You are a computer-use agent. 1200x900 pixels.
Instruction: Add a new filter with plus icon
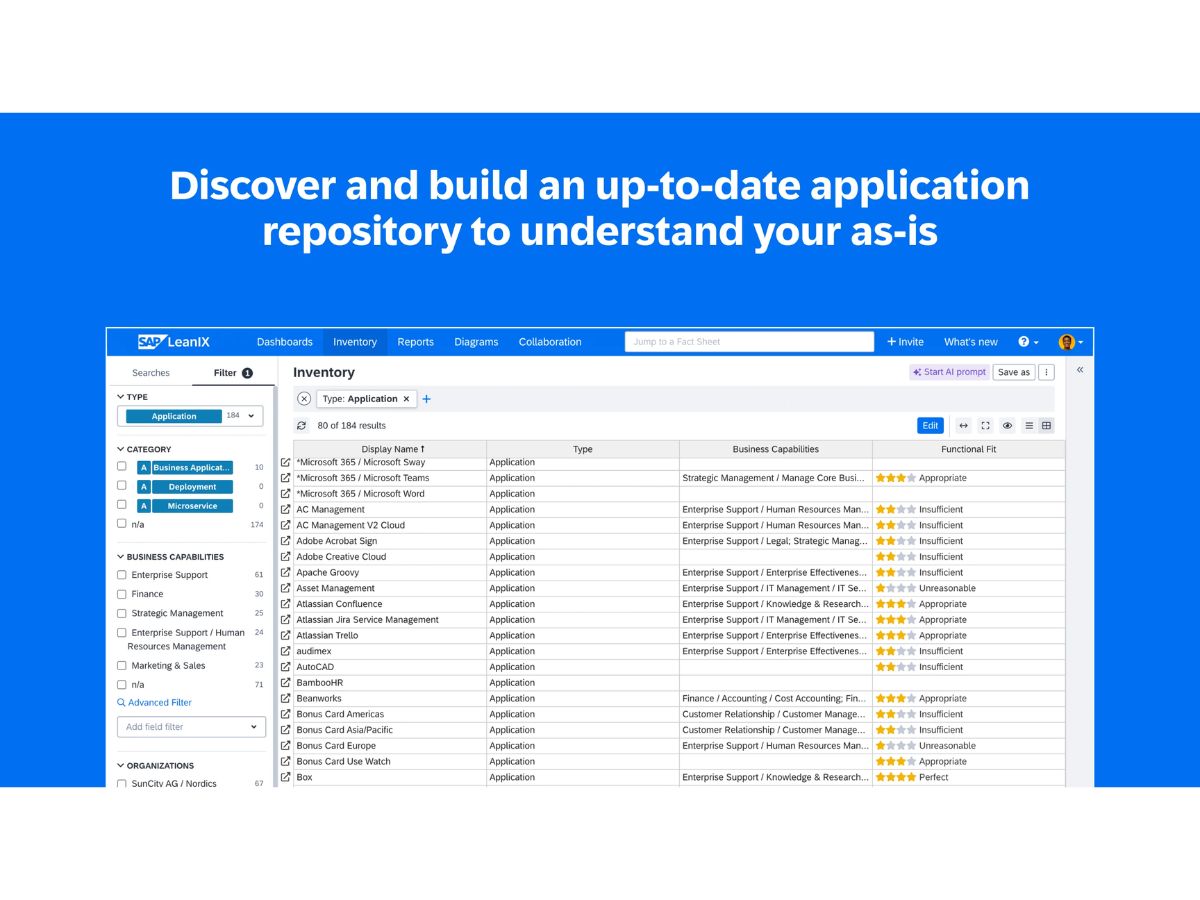[427, 399]
